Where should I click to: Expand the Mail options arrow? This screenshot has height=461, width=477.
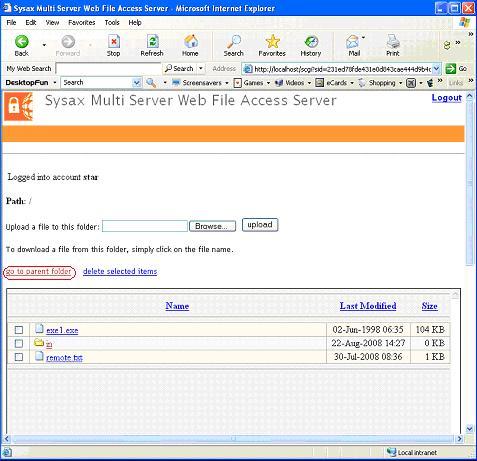tap(363, 37)
